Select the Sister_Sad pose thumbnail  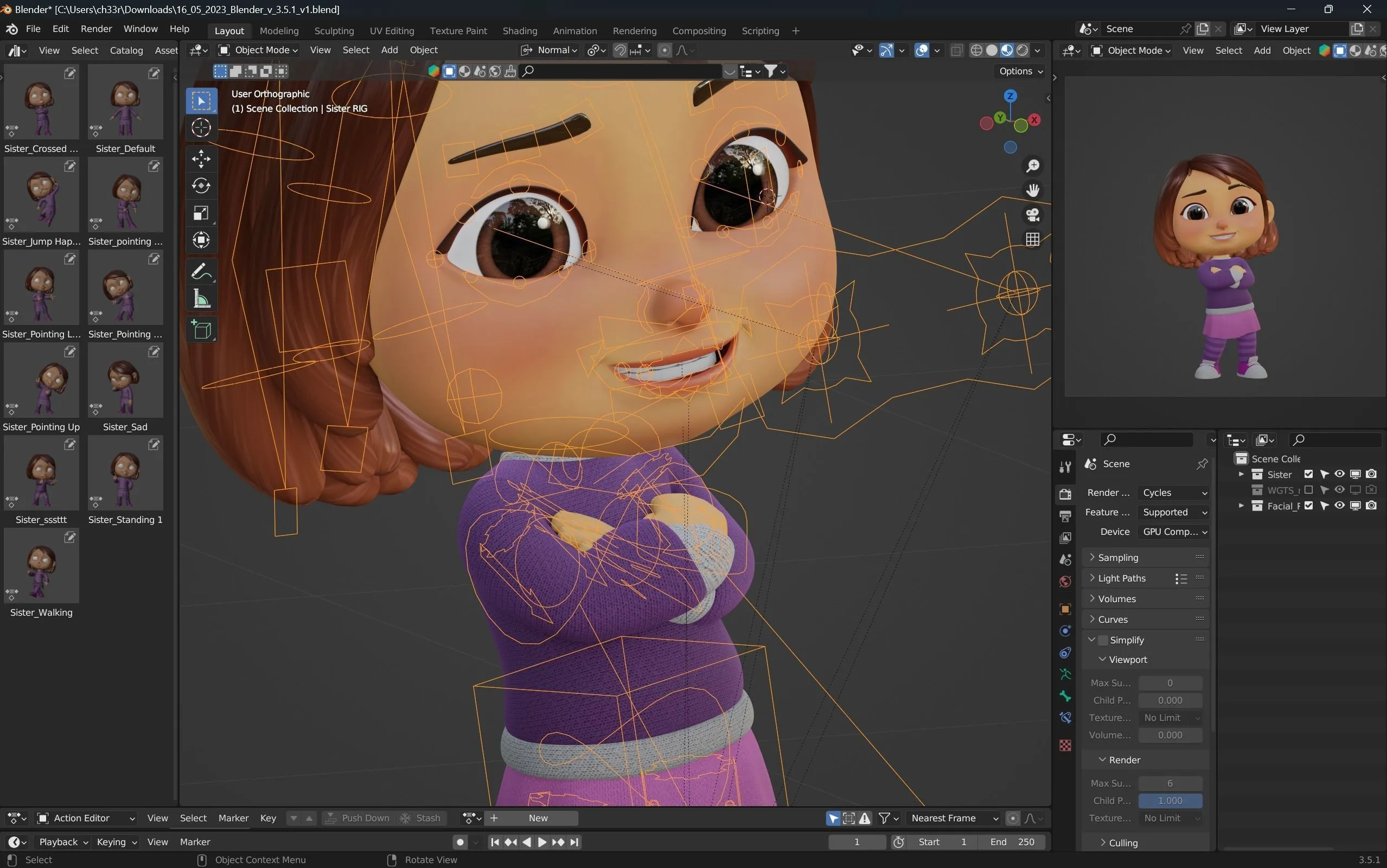(x=125, y=381)
